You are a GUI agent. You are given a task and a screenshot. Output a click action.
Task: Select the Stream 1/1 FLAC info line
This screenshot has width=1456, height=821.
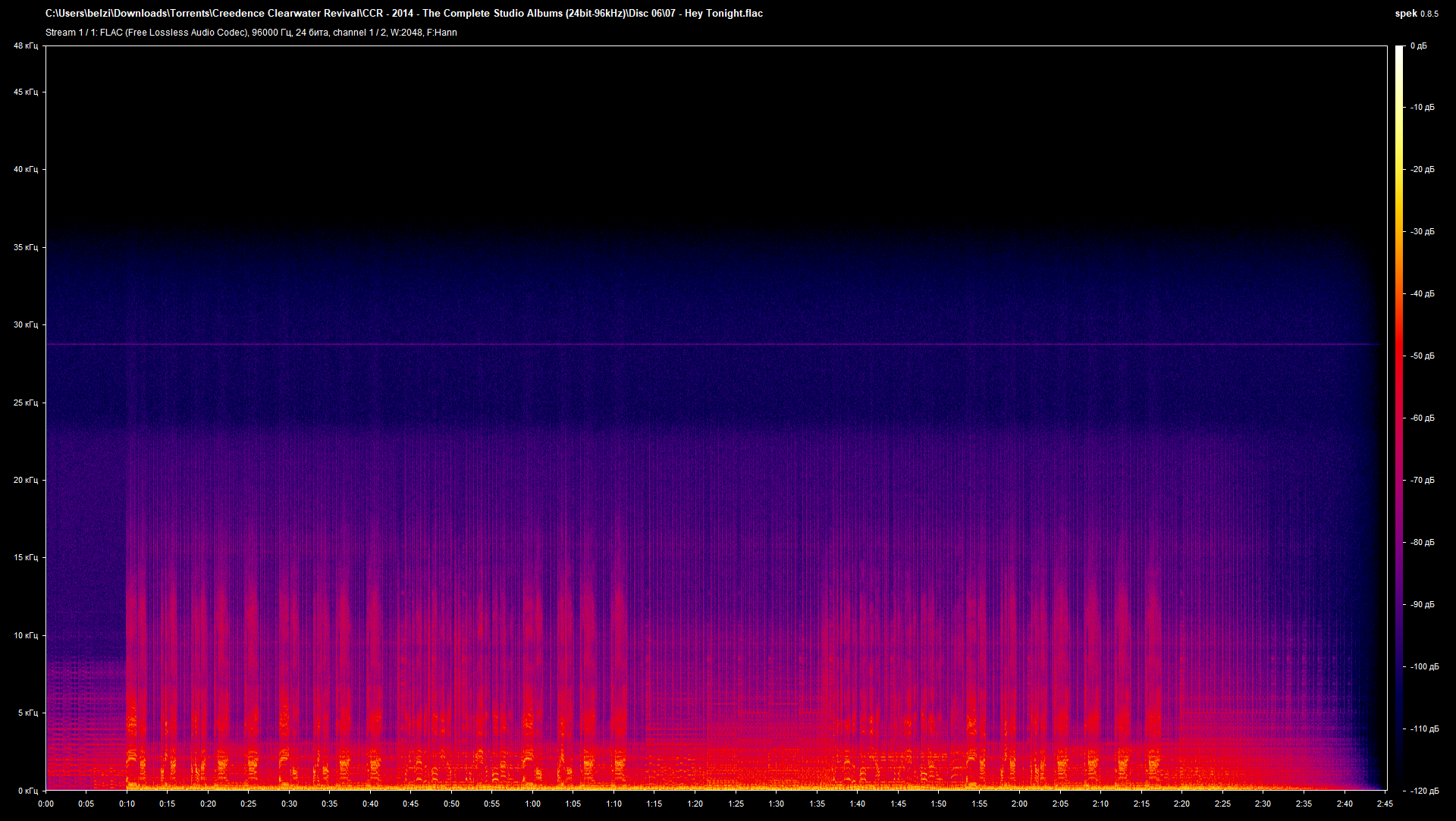(250, 33)
